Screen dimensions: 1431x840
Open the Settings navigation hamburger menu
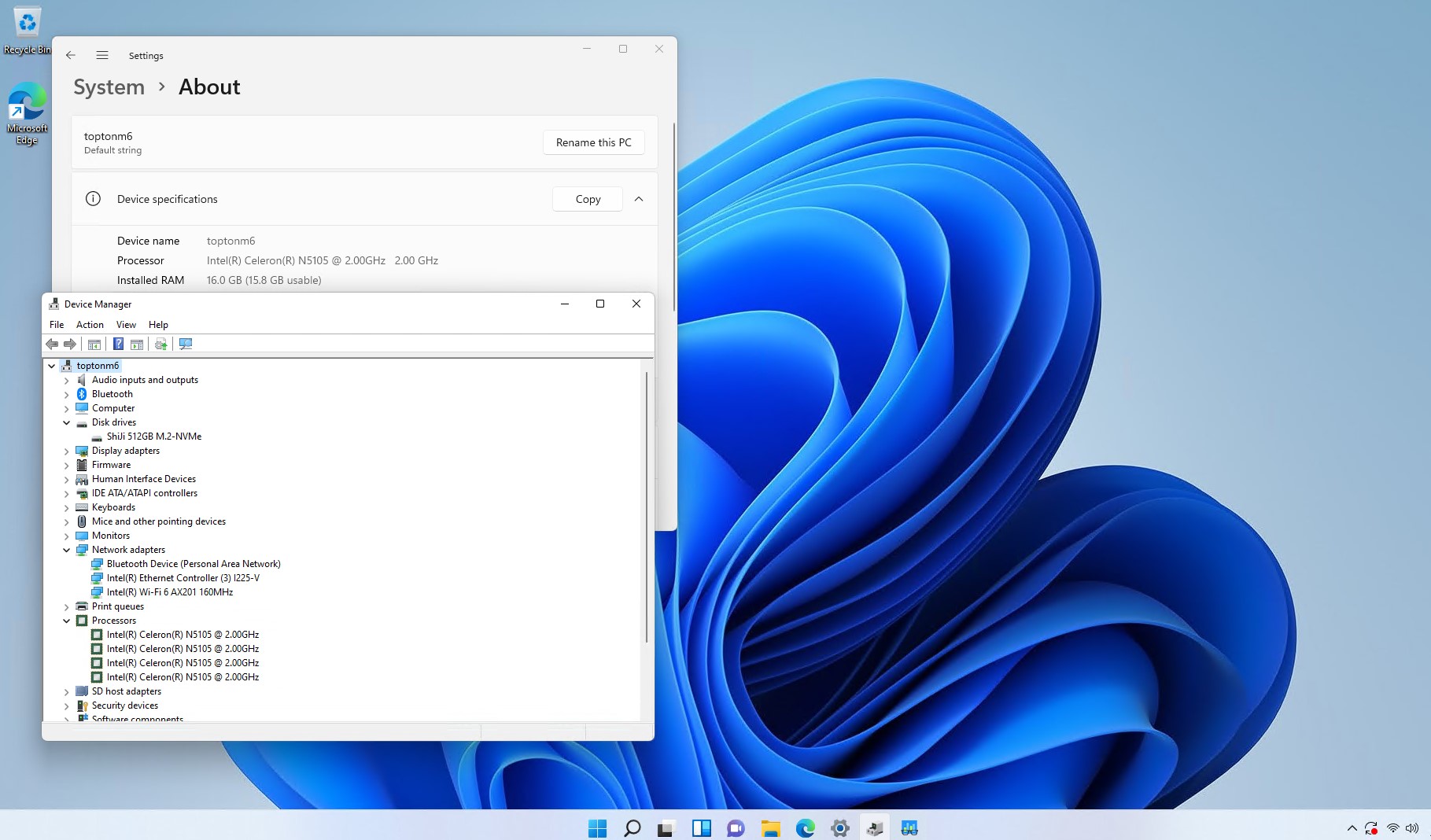click(102, 55)
